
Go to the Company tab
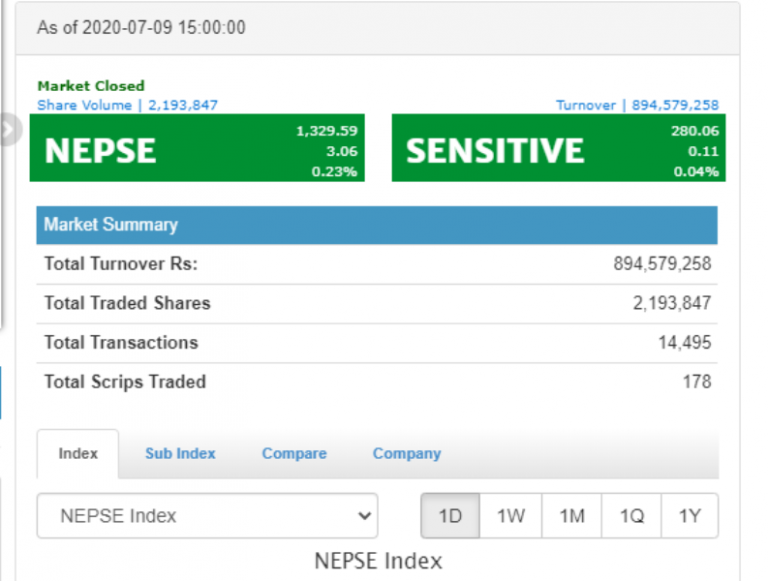[407, 453]
